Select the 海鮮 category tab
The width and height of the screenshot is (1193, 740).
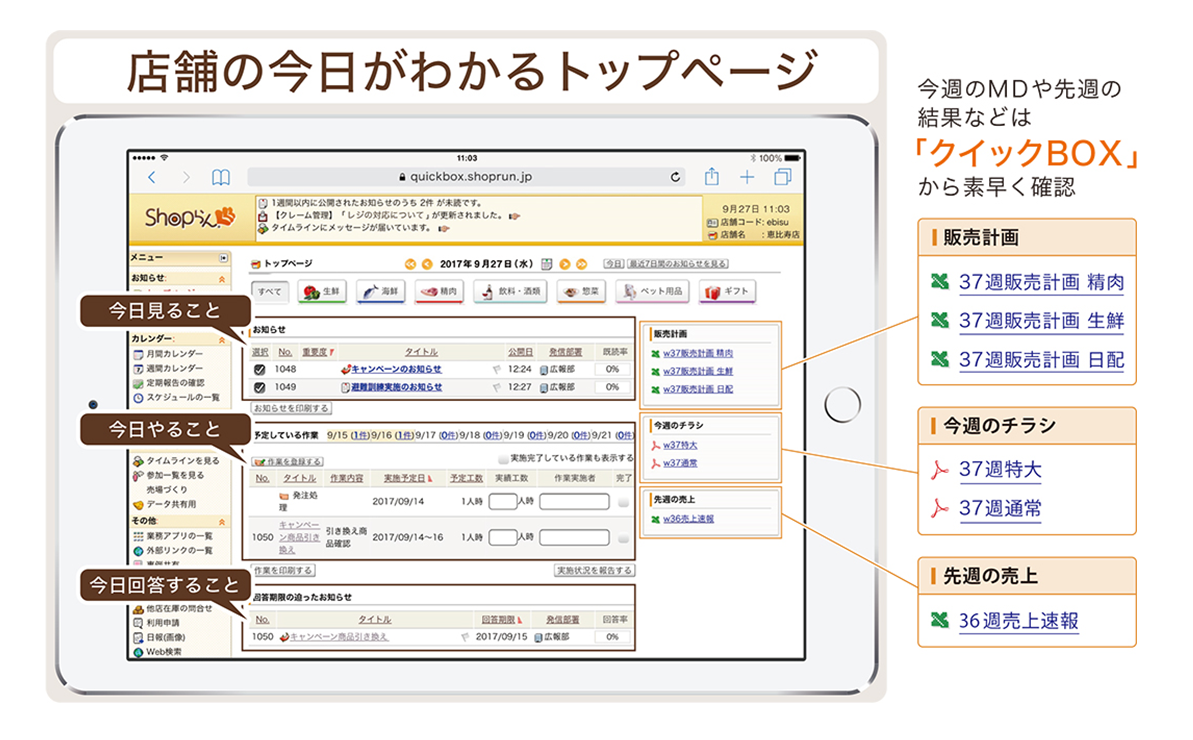click(380, 291)
